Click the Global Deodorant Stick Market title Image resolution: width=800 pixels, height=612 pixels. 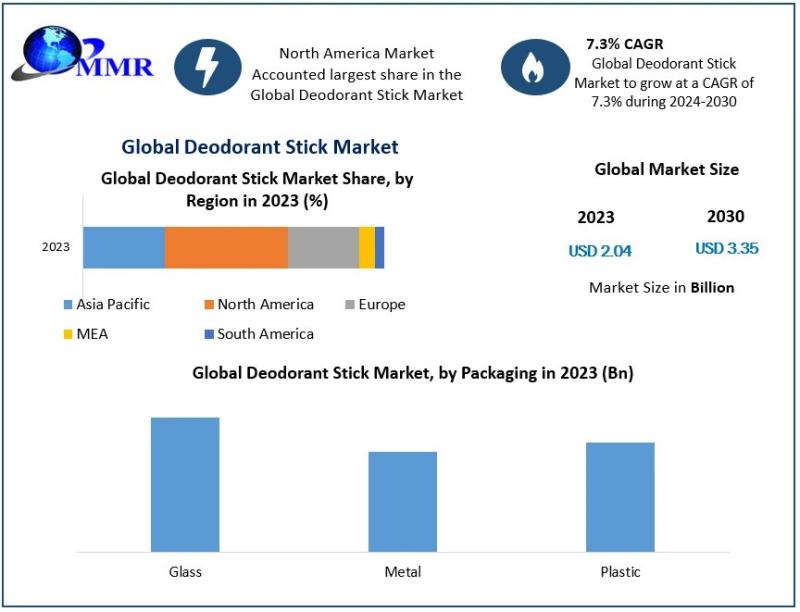pos(260,147)
